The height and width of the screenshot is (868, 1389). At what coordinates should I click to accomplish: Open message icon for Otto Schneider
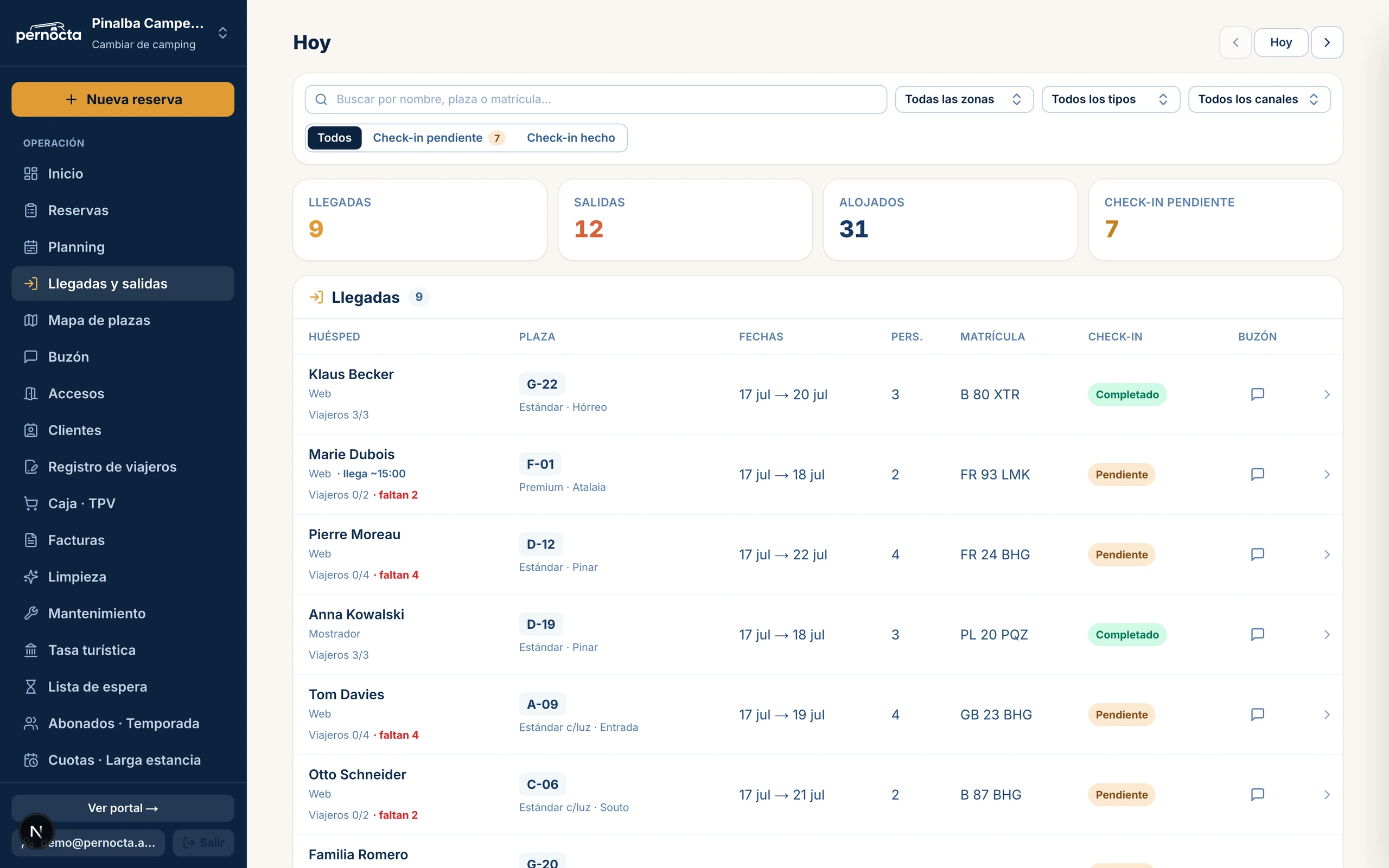pyautogui.click(x=1258, y=795)
